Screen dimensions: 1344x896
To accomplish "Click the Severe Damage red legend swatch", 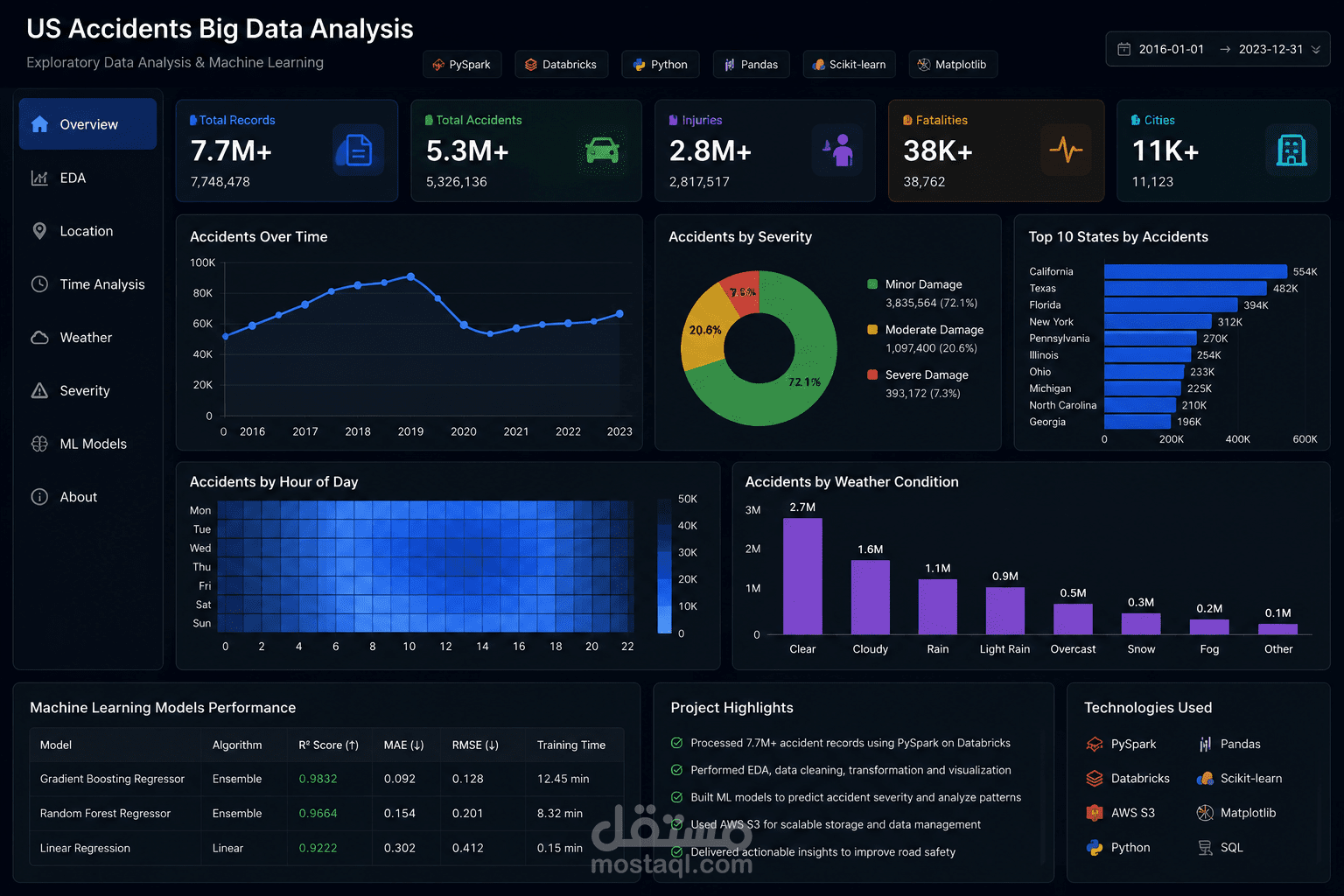I will click(872, 374).
